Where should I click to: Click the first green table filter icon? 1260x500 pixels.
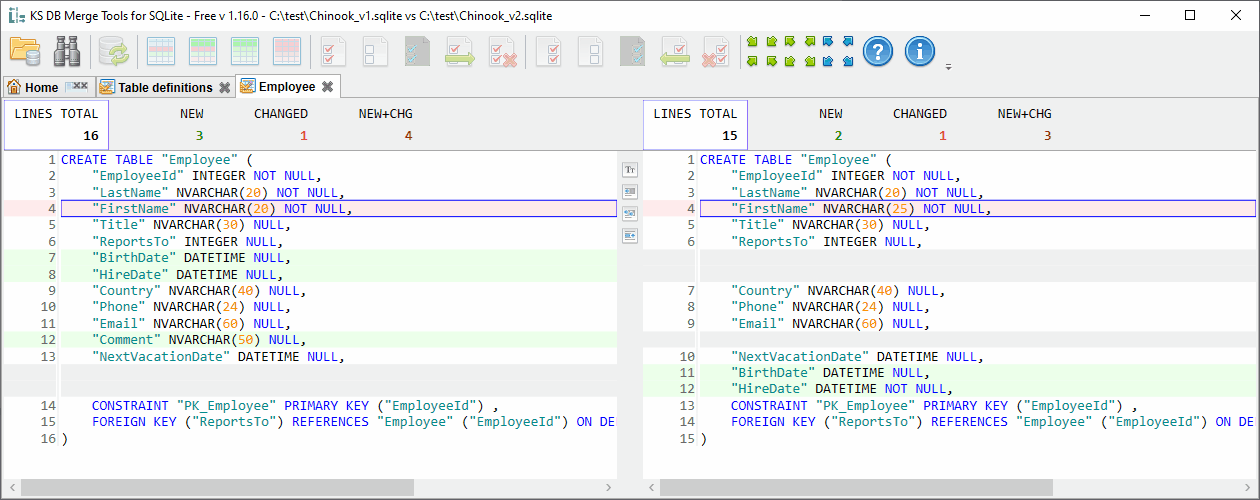click(203, 50)
